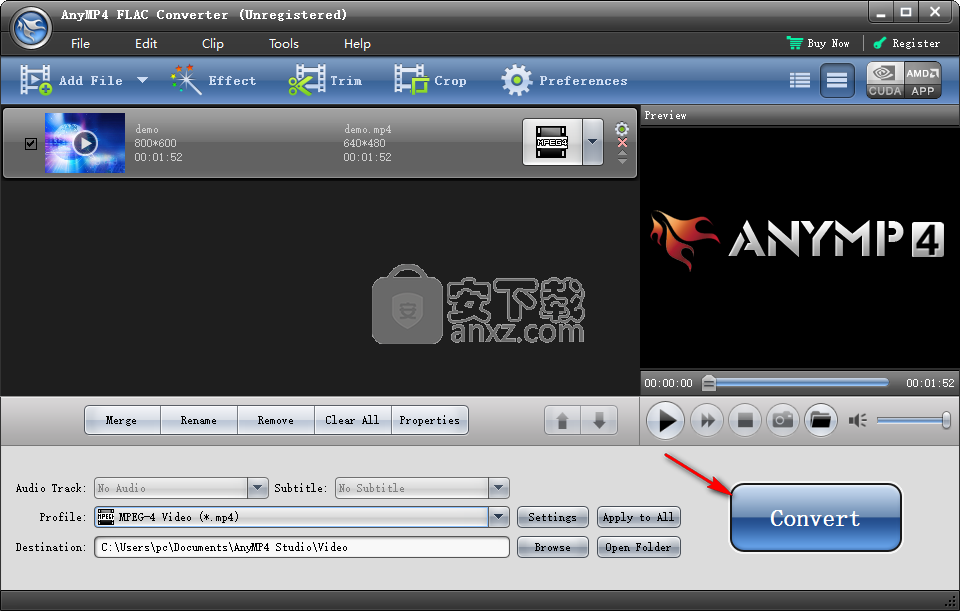960x611 pixels.
Task: Open profile Settings
Action: pyautogui.click(x=553, y=517)
